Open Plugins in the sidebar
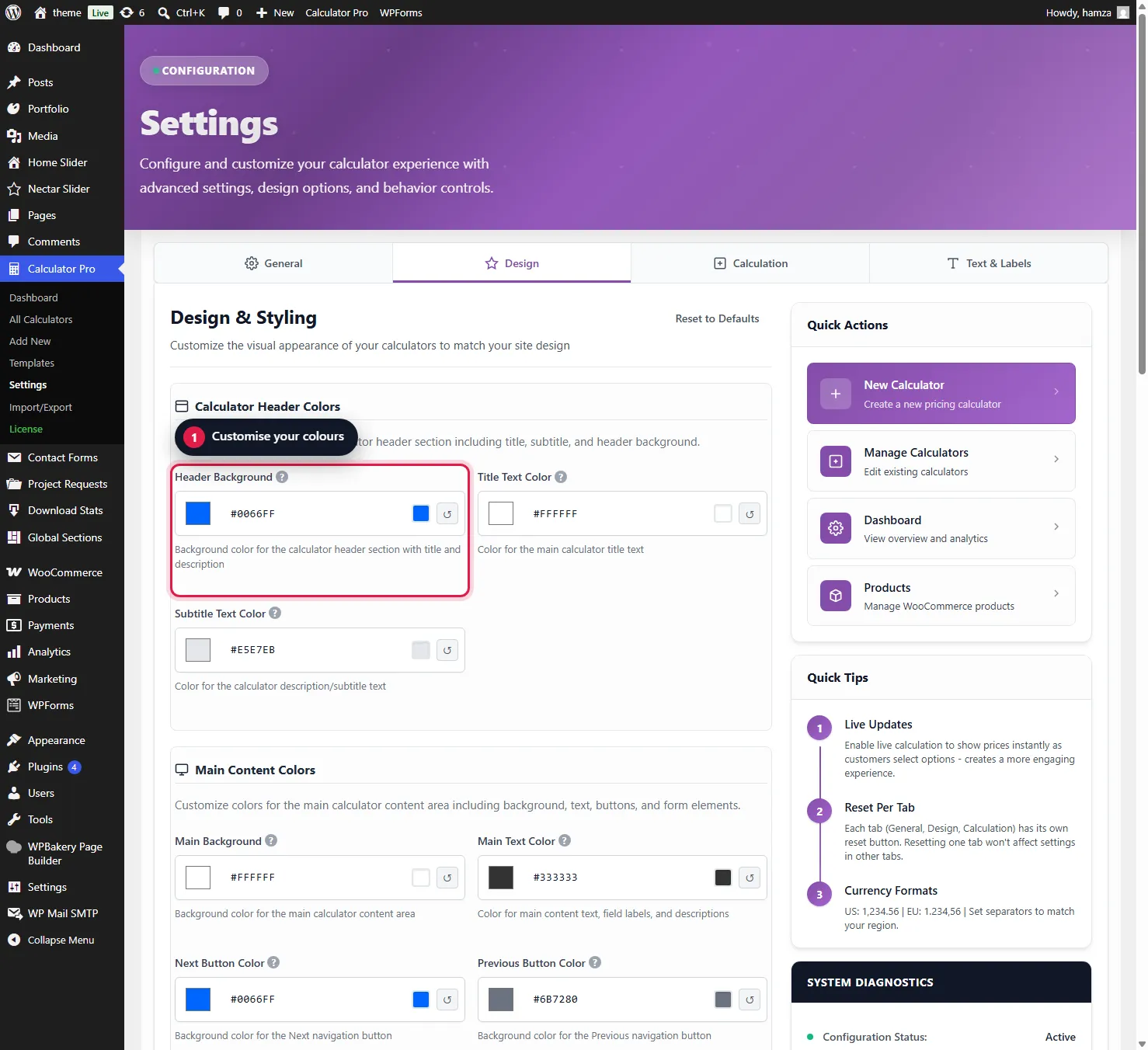Viewport: 1148px width, 1050px height. coord(62,767)
